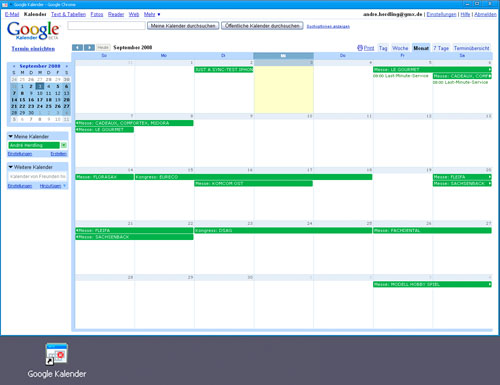Click the Google Kalender logo
Screen dimensions: 500x385
pyautogui.click(x=33, y=31)
